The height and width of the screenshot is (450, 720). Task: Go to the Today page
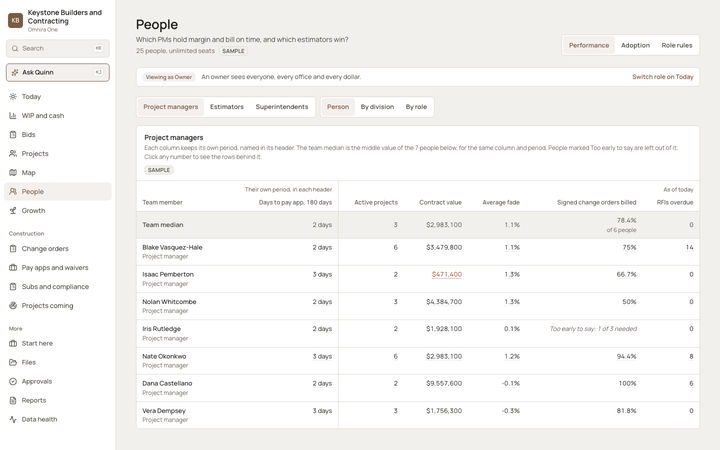click(58, 96)
